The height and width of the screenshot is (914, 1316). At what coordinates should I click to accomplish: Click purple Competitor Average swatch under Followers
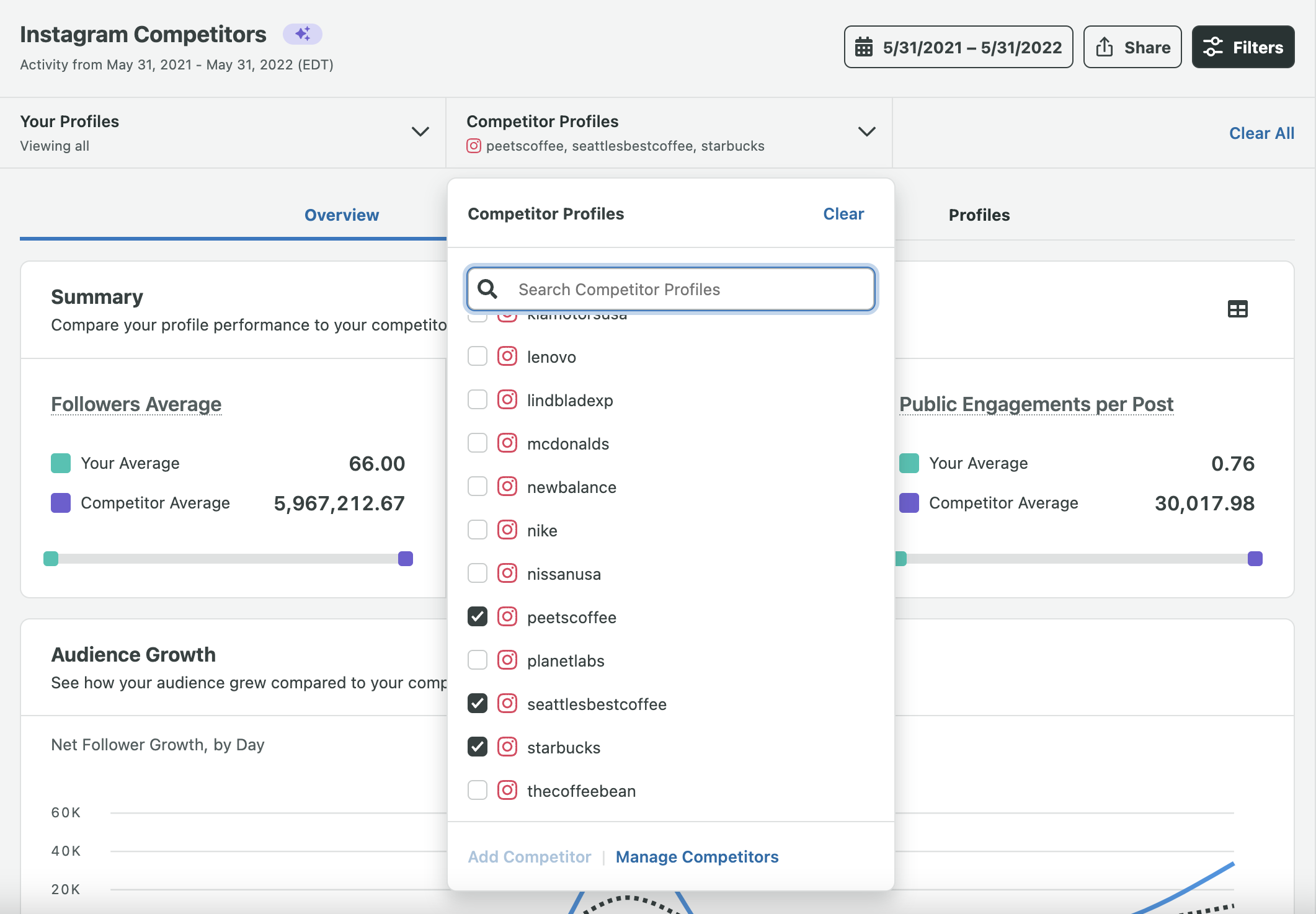tap(61, 503)
